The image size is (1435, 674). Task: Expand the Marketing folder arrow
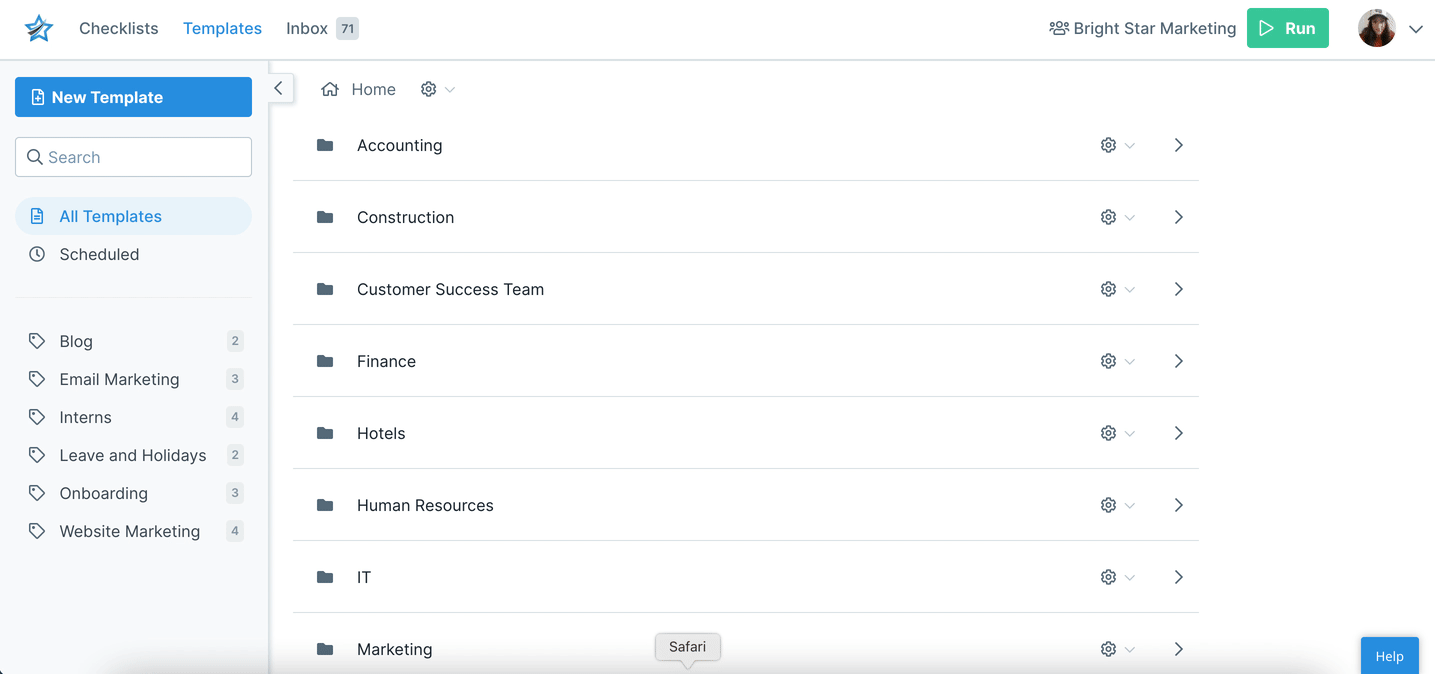[x=1179, y=649]
